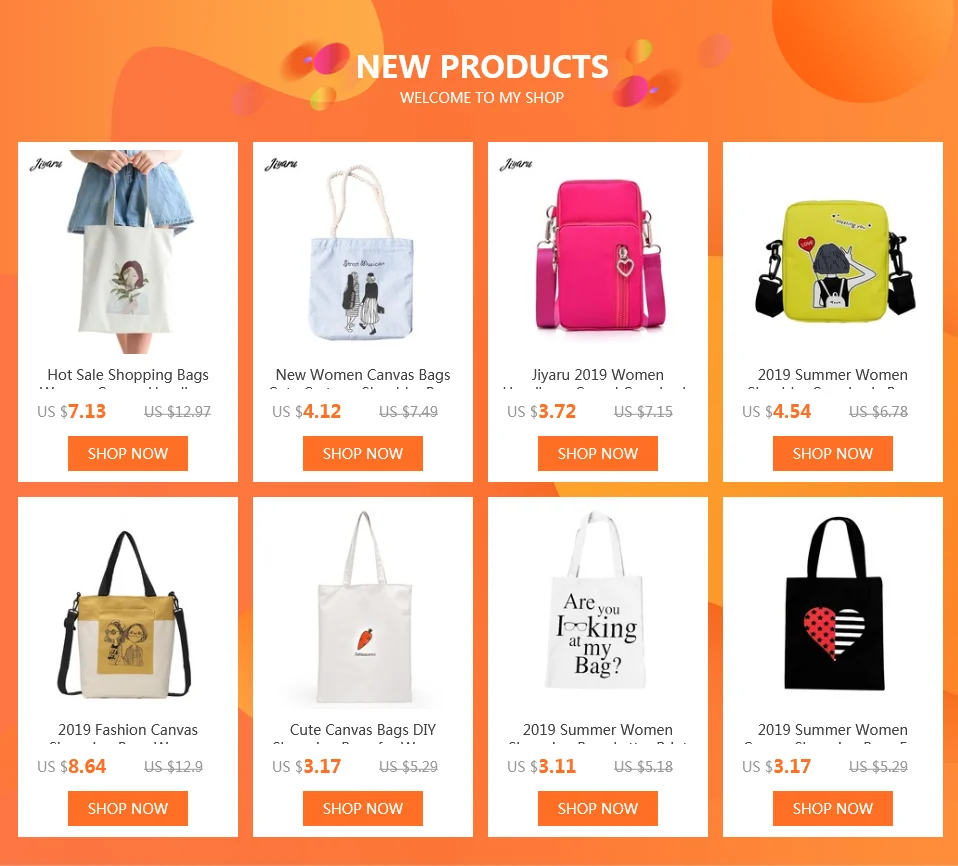Screen dimensions: 958x866
Task: Open the yellow shoulder bag image
Action: coord(833,252)
